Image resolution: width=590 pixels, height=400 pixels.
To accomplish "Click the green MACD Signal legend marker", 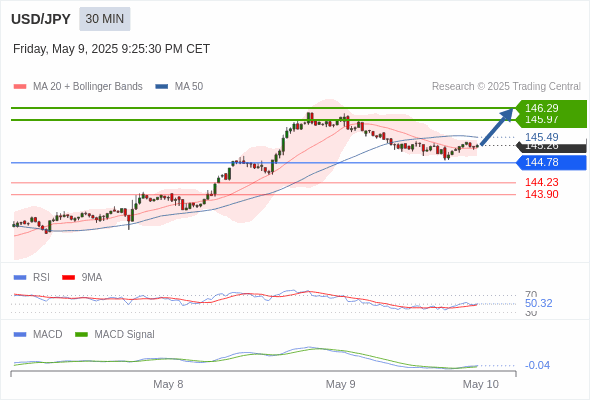I will pyautogui.click(x=81, y=334).
